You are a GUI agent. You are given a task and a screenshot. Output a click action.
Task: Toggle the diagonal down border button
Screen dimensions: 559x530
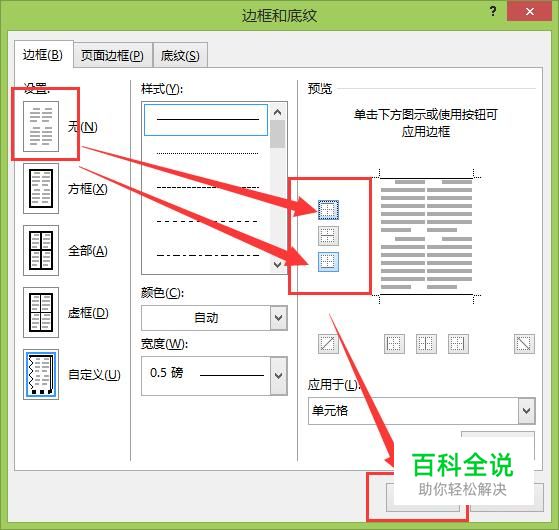point(524,344)
